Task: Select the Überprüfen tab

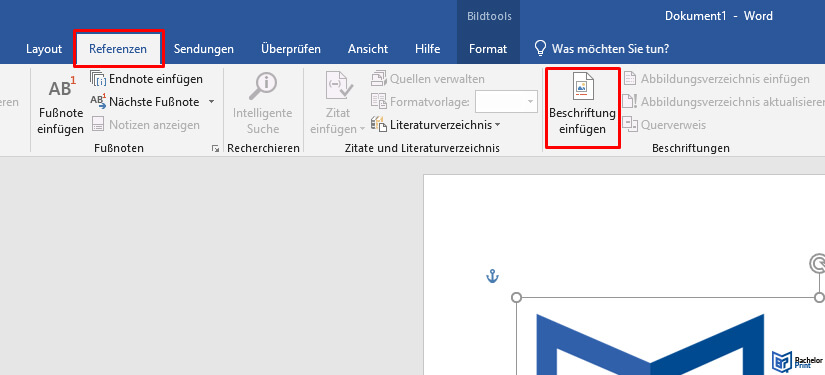Action: coord(291,49)
